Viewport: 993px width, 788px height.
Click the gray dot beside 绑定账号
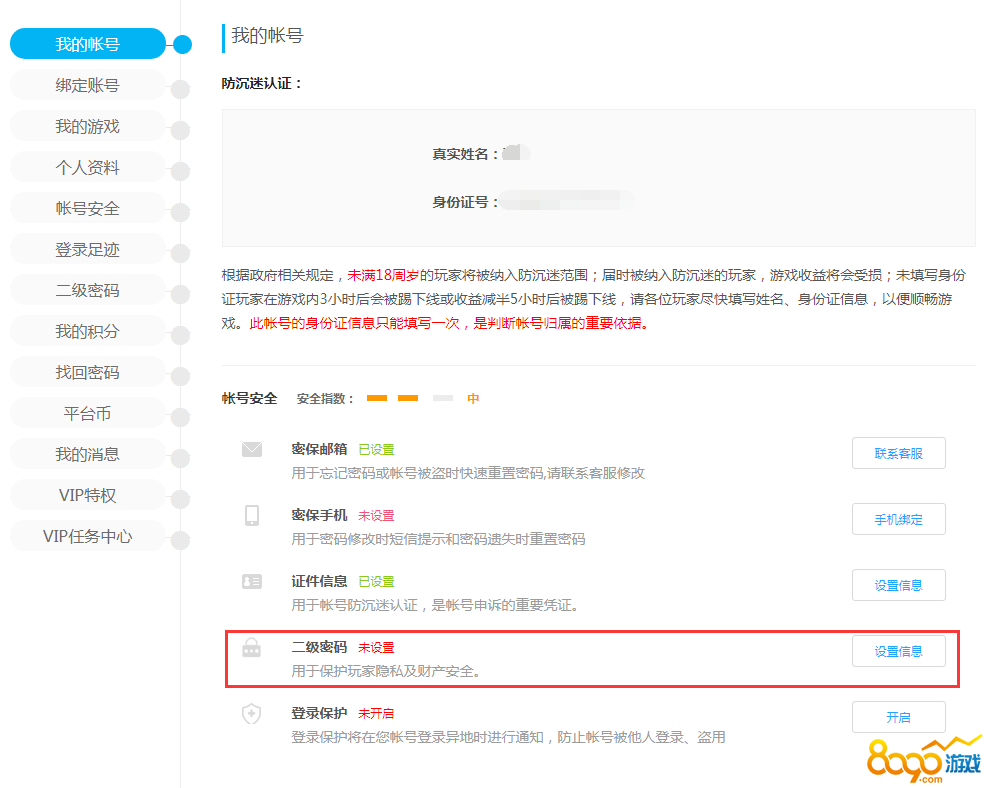pyautogui.click(x=180, y=89)
